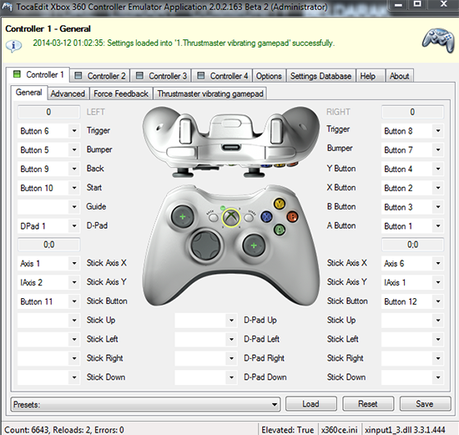The width and height of the screenshot is (459, 435).
Task: Switch to the Controller 2 tab
Action: coord(100,76)
